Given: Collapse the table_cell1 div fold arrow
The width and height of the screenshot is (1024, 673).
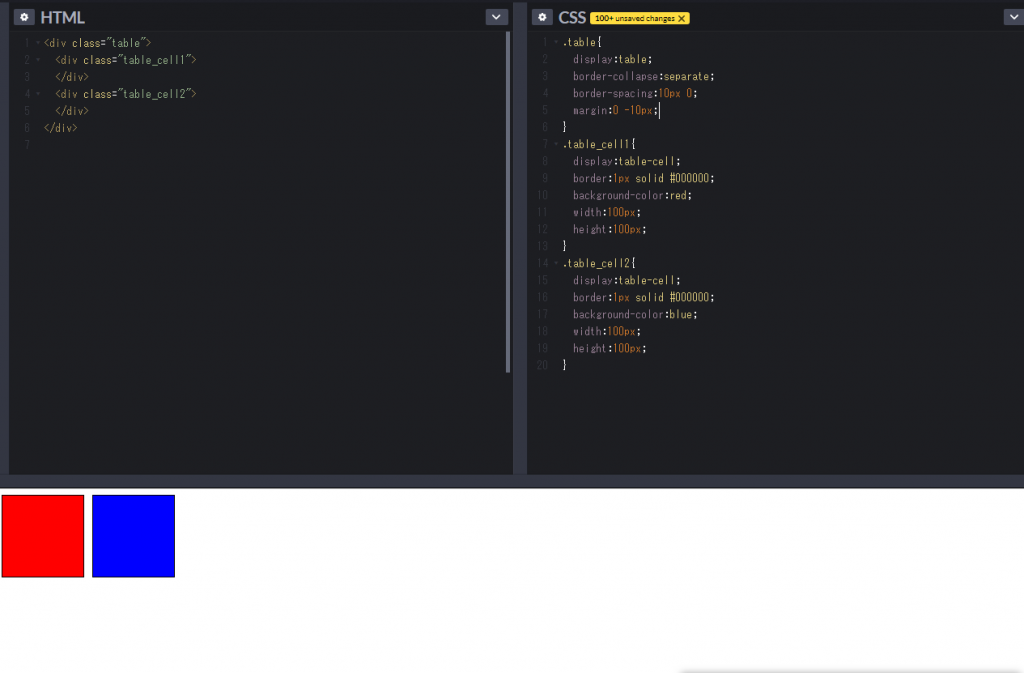Looking at the screenshot, I should click(38, 59).
